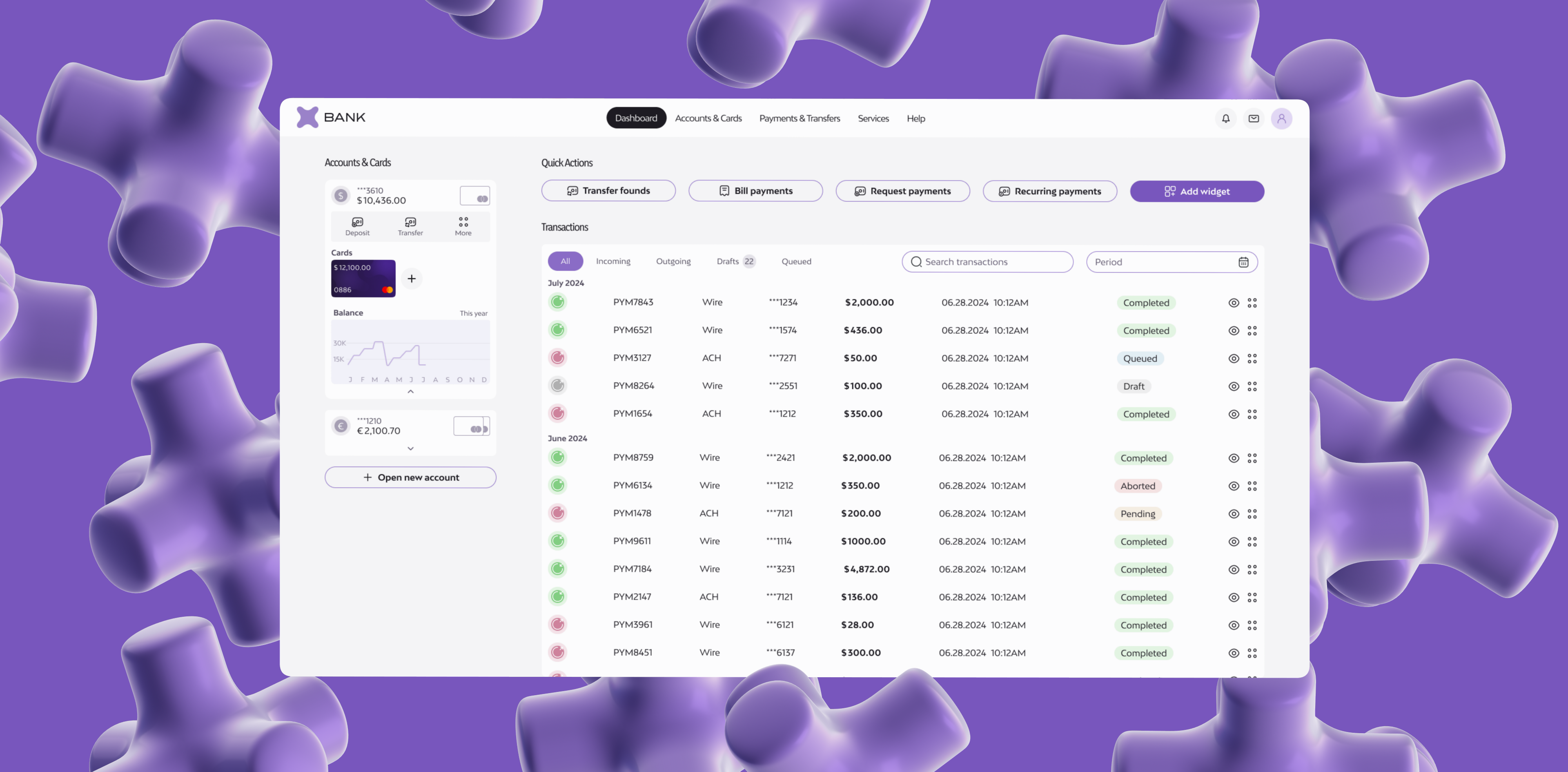This screenshot has height=772, width=1568.
Task: Open the More options under account ***3610
Action: [x=463, y=226]
